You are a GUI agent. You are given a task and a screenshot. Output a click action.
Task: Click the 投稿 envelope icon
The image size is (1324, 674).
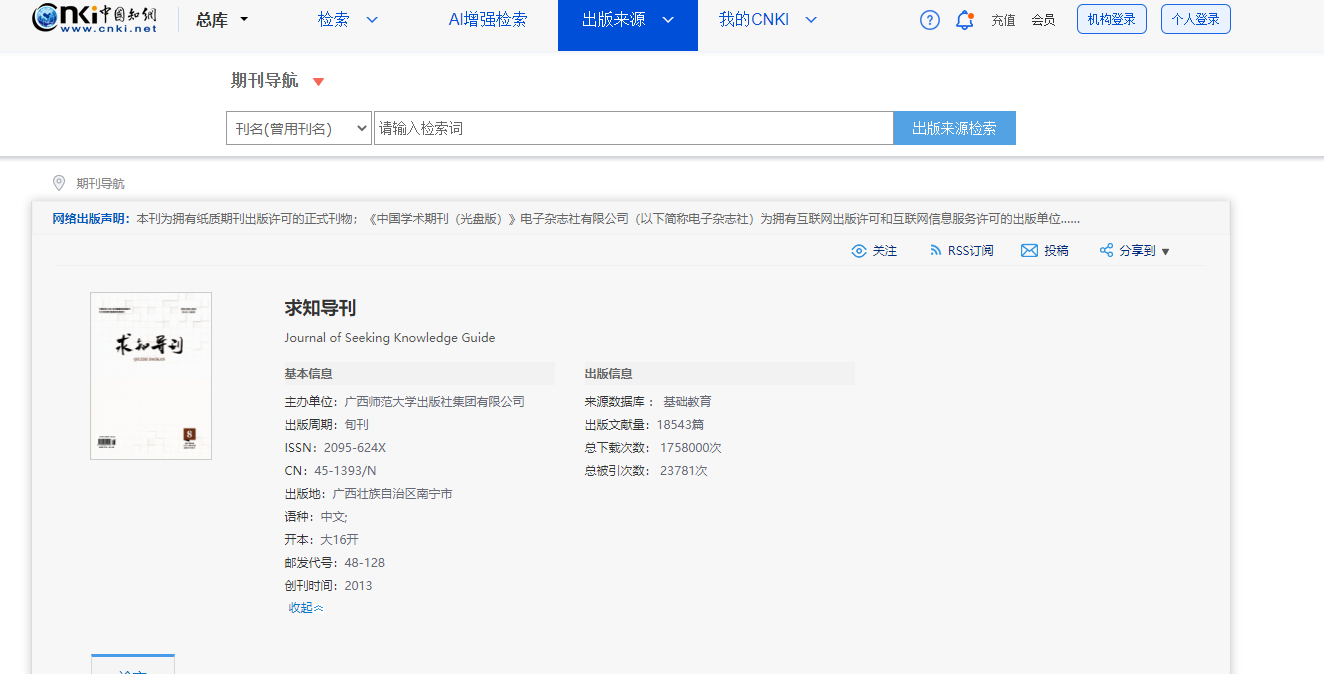(1029, 251)
